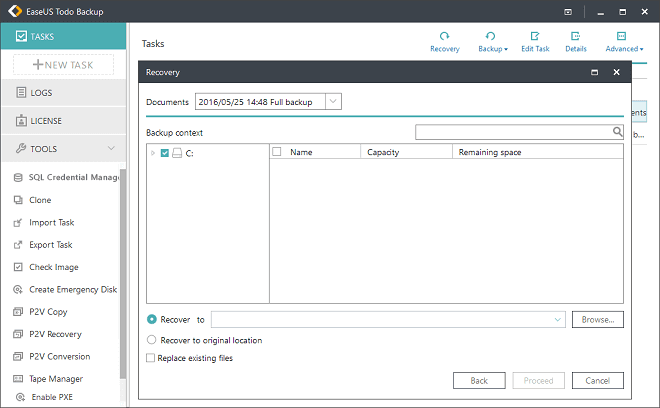
Task: Click the Enable PXE icon
Action: point(20,397)
